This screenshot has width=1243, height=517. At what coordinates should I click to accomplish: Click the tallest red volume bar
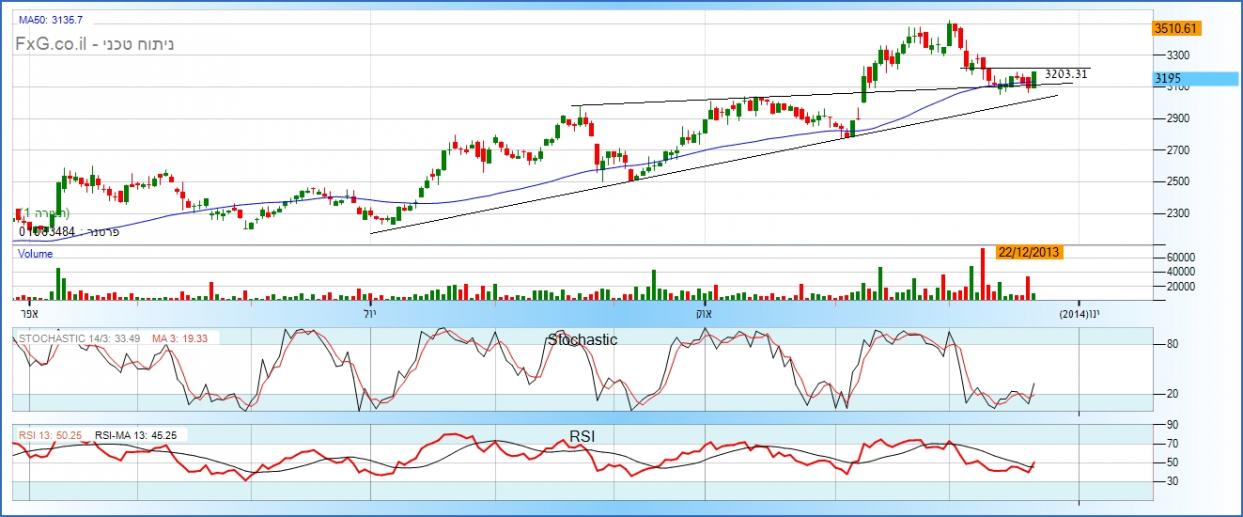click(983, 273)
